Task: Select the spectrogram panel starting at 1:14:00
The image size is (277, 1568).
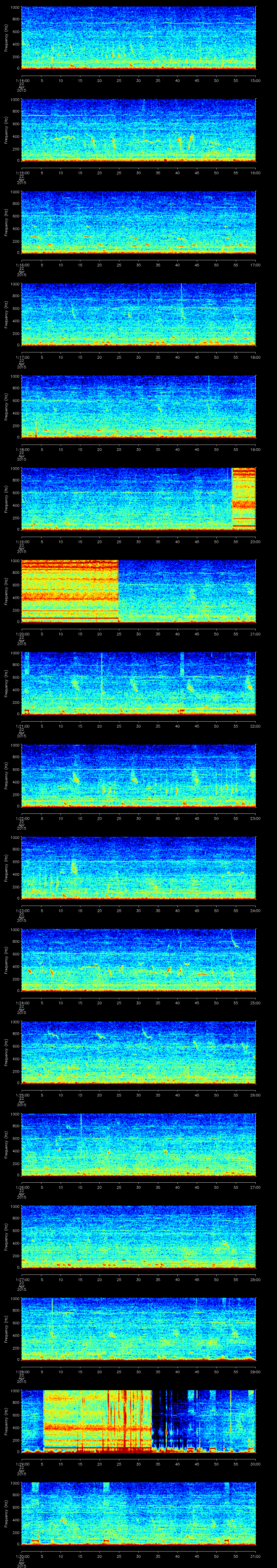Action: [138, 38]
